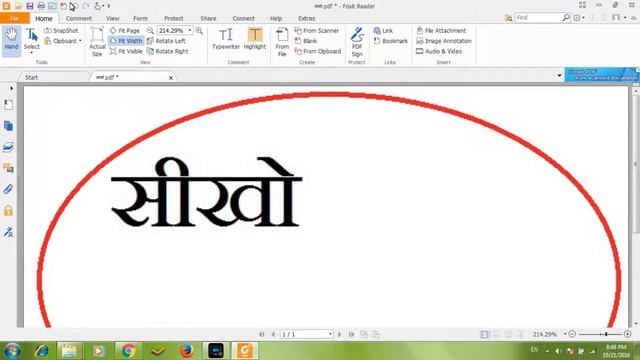
Task: Open search settings gear dropdown
Action: (x=579, y=18)
